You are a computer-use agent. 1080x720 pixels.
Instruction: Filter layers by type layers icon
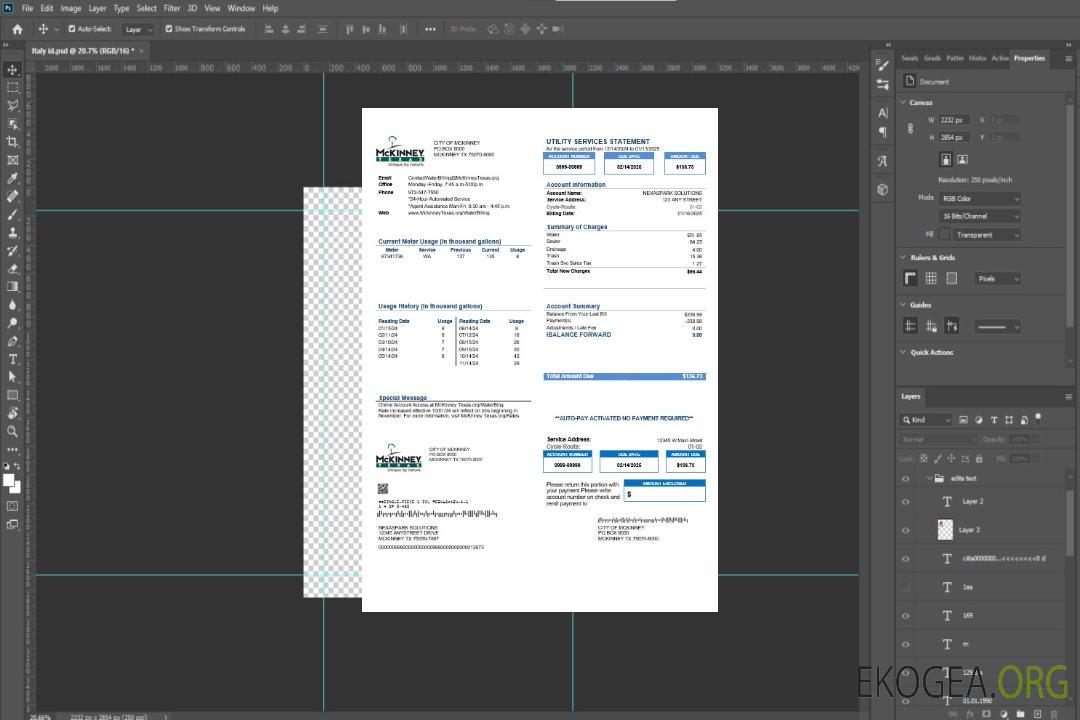pos(996,420)
